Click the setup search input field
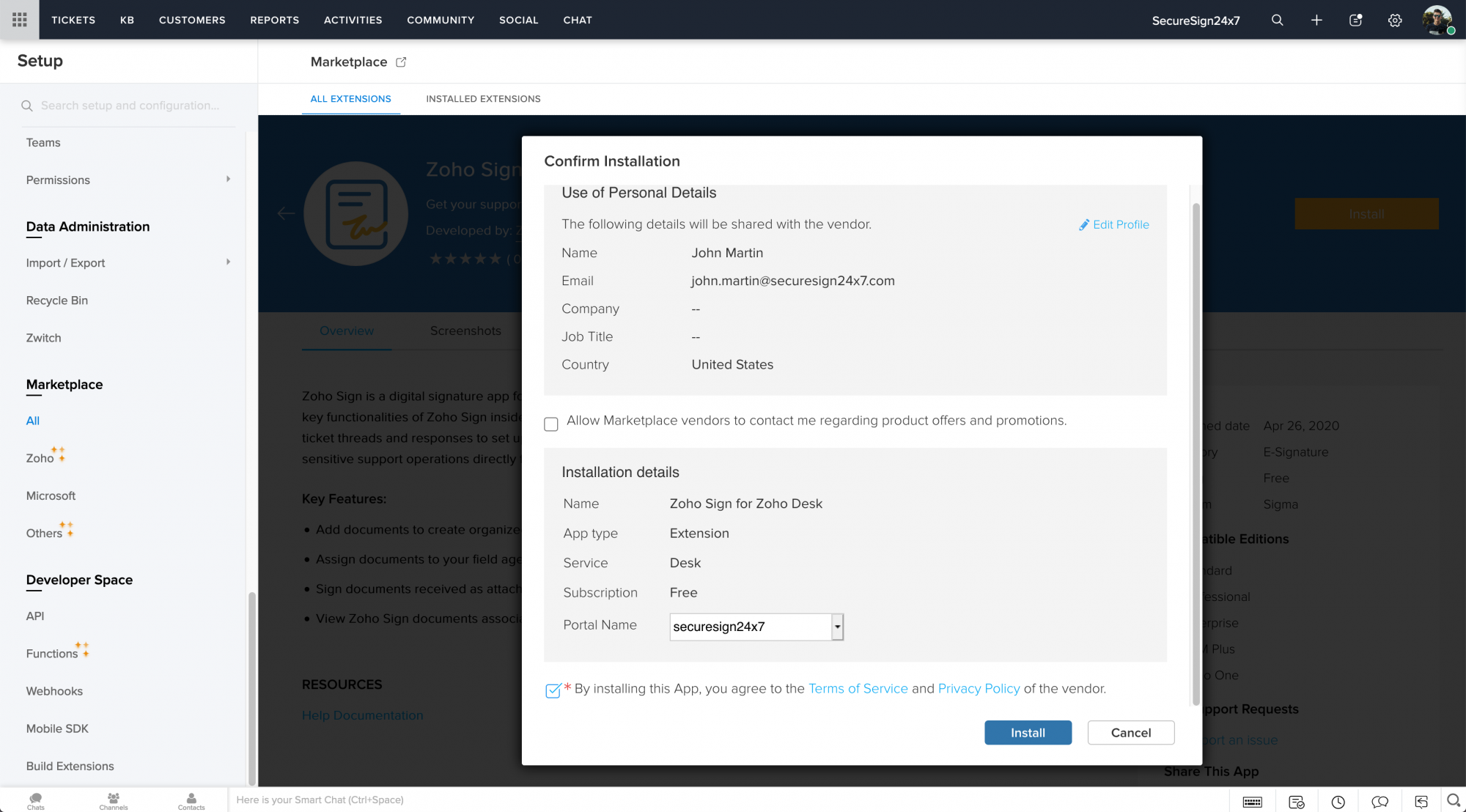 (130, 106)
